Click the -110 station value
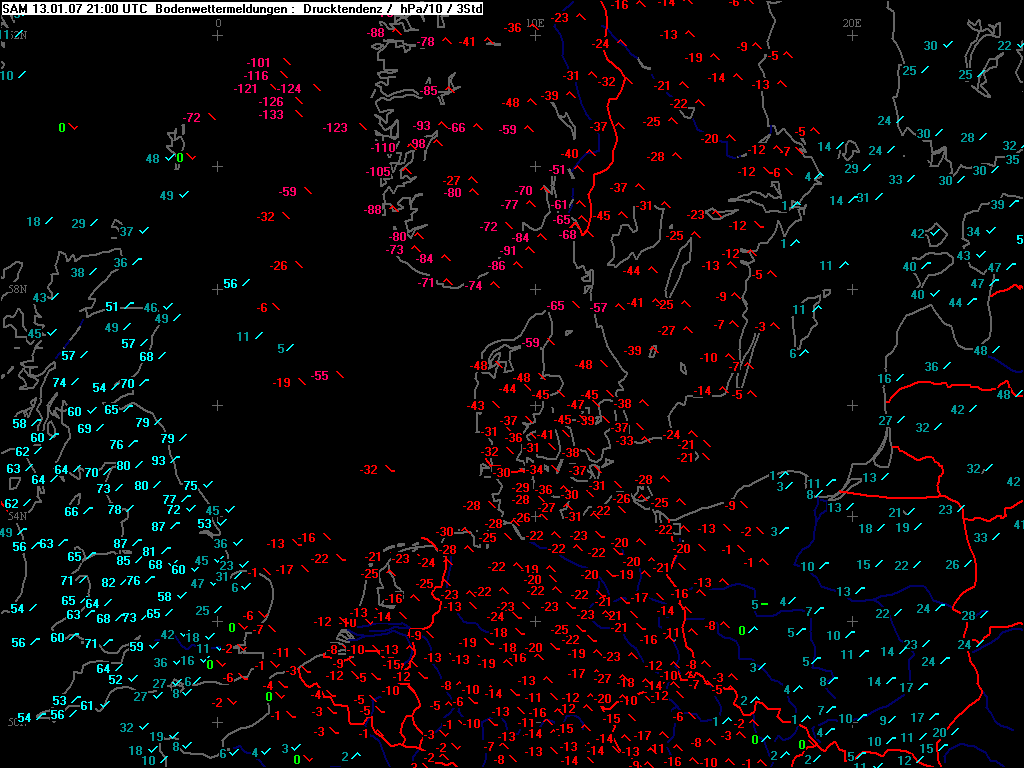 tap(384, 147)
